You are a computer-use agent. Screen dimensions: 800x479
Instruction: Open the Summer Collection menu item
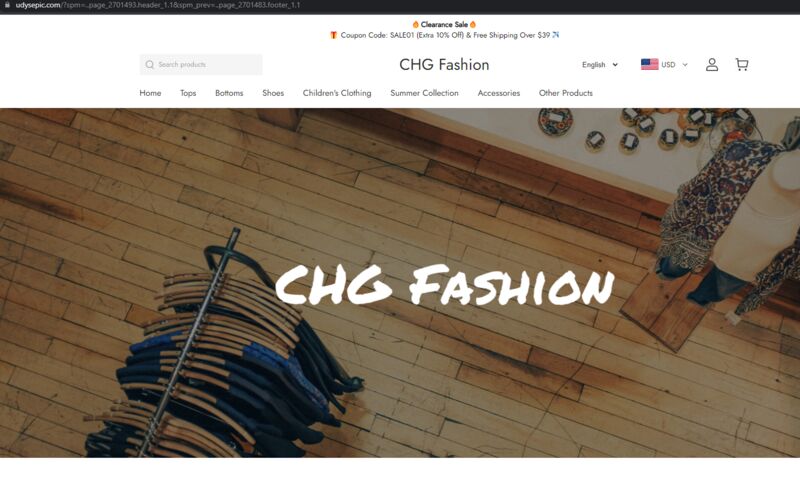tap(424, 93)
